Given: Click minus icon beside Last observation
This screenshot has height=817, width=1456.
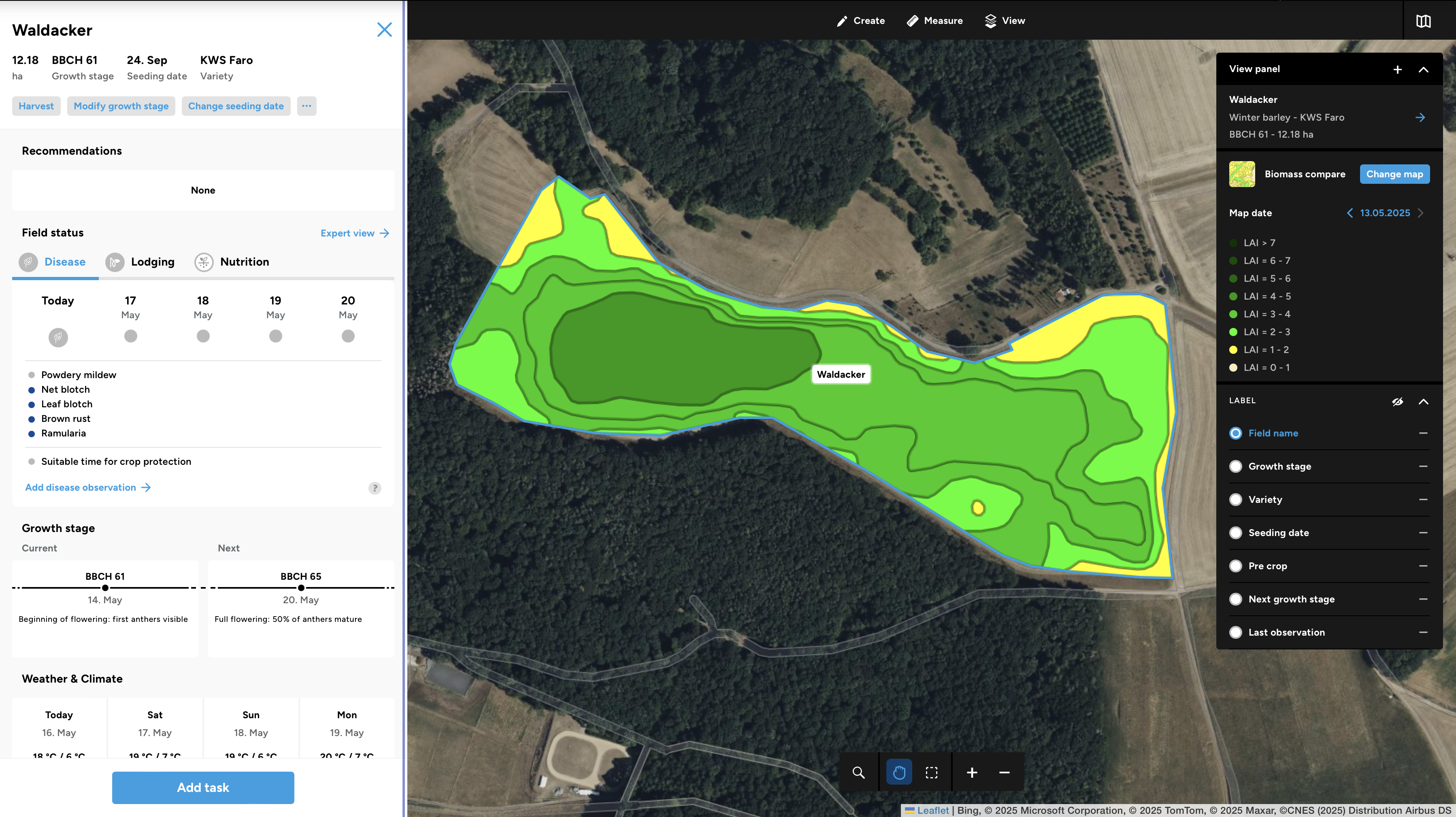Looking at the screenshot, I should point(1423,632).
